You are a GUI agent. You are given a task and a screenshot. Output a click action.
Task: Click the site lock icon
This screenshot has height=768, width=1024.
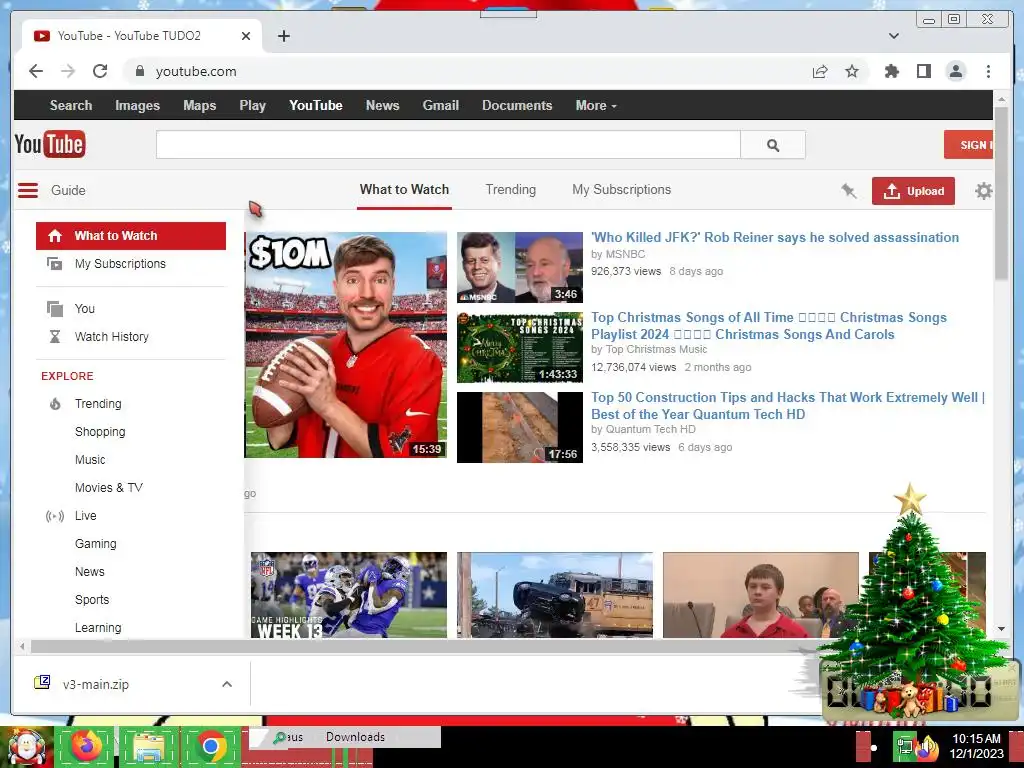point(140,71)
